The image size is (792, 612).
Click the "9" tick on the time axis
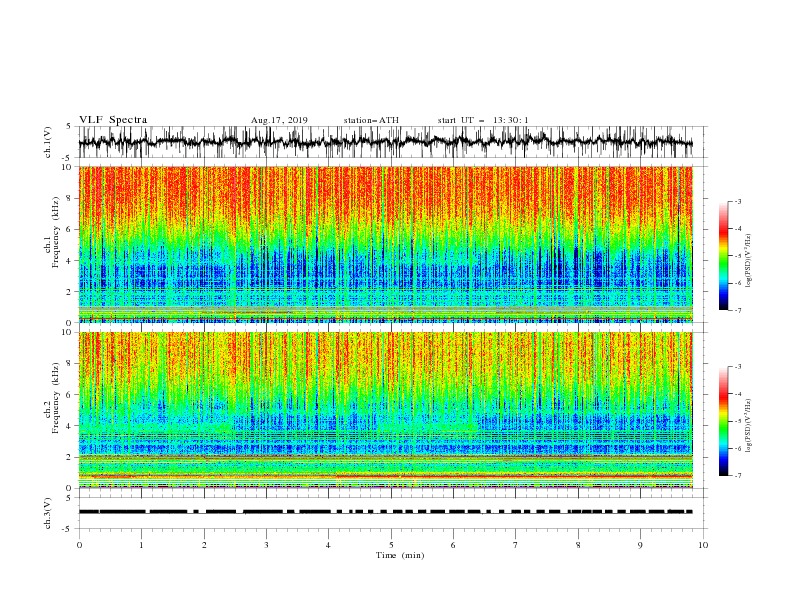(640, 545)
